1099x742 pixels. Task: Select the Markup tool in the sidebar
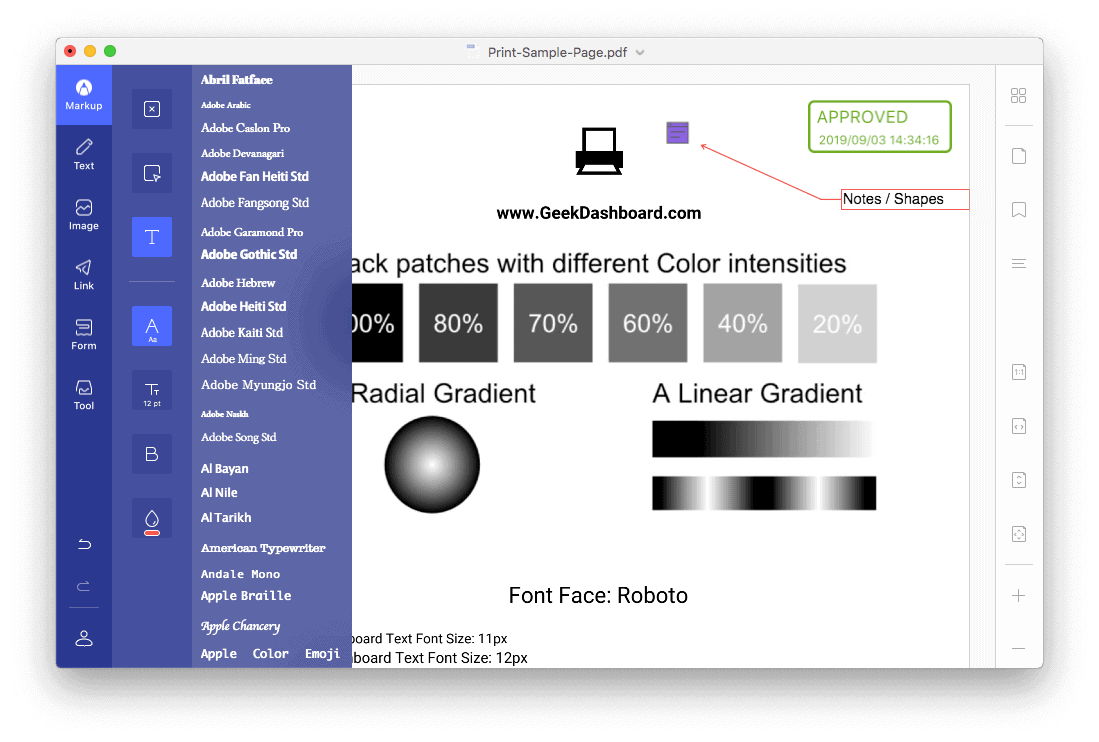84,94
